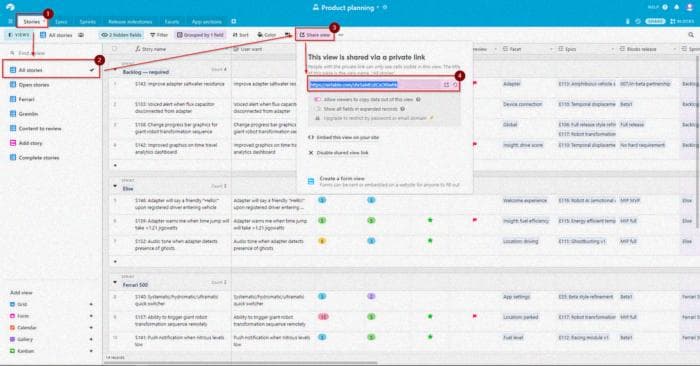This screenshot has width=700, height=366.
Task: Switch to the Release milestones tab
Action: [130, 22]
